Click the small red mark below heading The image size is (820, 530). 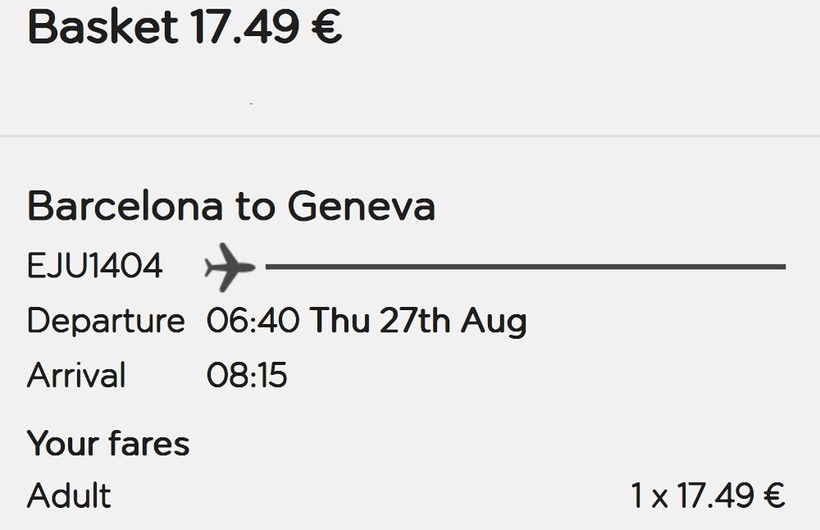click(x=250, y=103)
